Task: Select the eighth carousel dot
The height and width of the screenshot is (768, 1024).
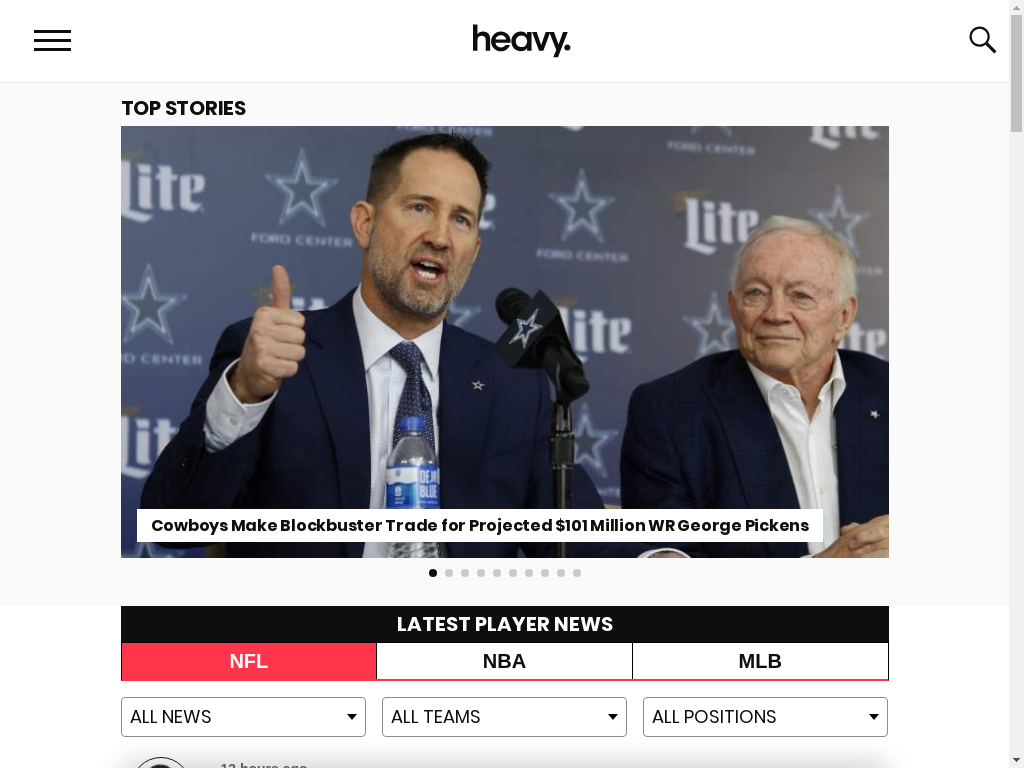Action: point(545,573)
